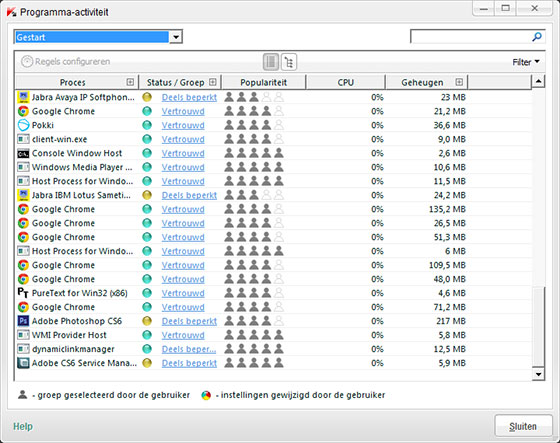Click the Sluiten button
The width and height of the screenshot is (560, 443).
click(x=523, y=426)
